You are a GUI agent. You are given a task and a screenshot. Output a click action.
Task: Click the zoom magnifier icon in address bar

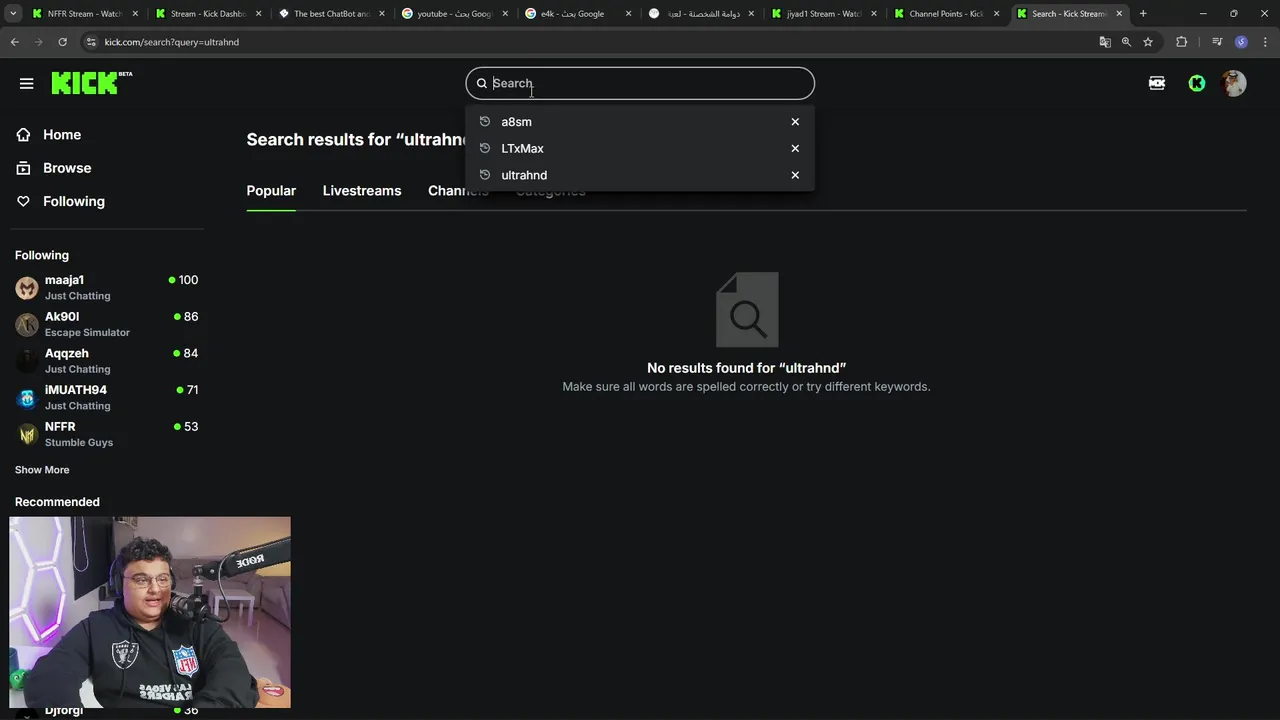[1126, 42]
